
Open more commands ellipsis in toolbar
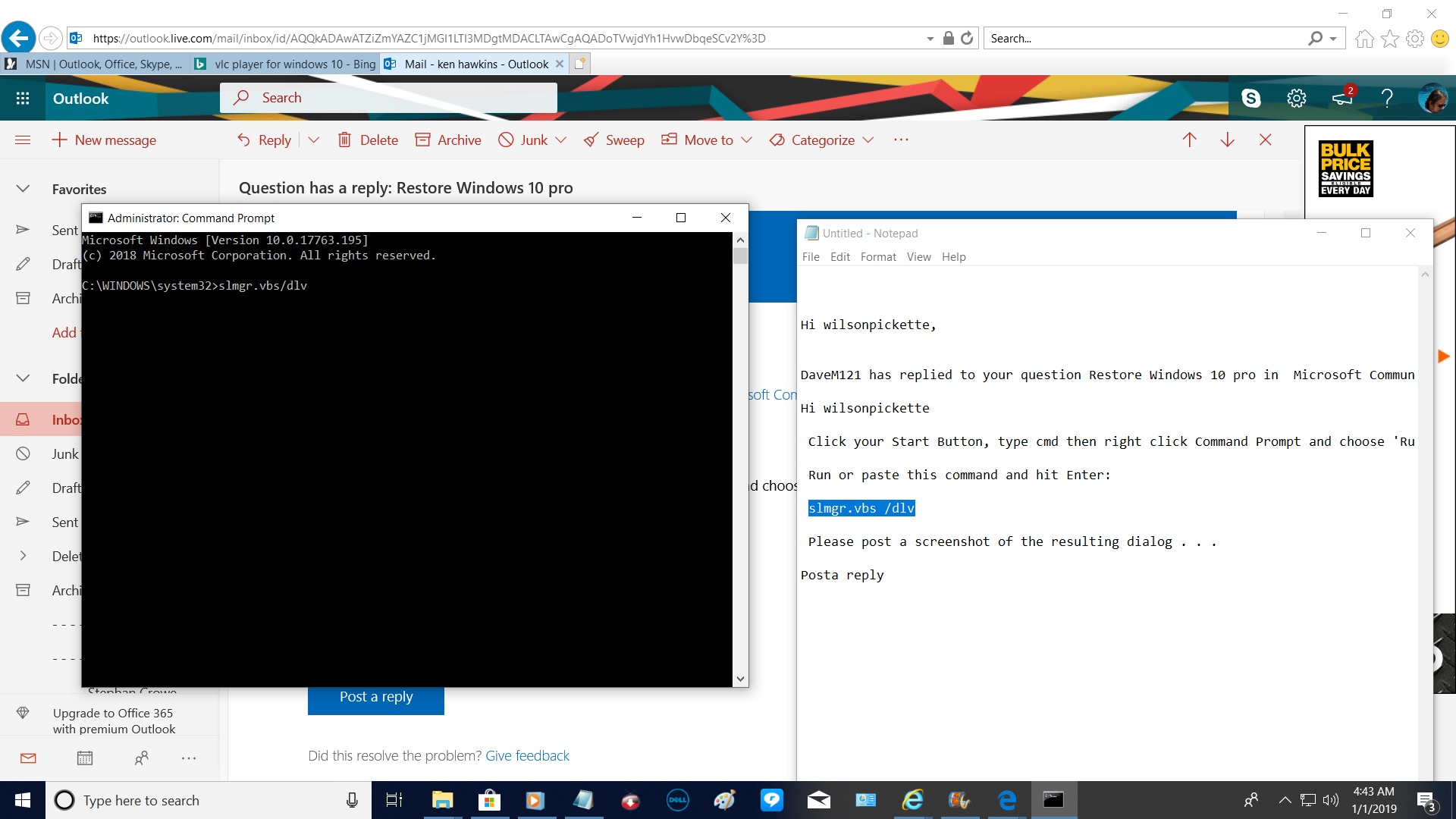[901, 140]
